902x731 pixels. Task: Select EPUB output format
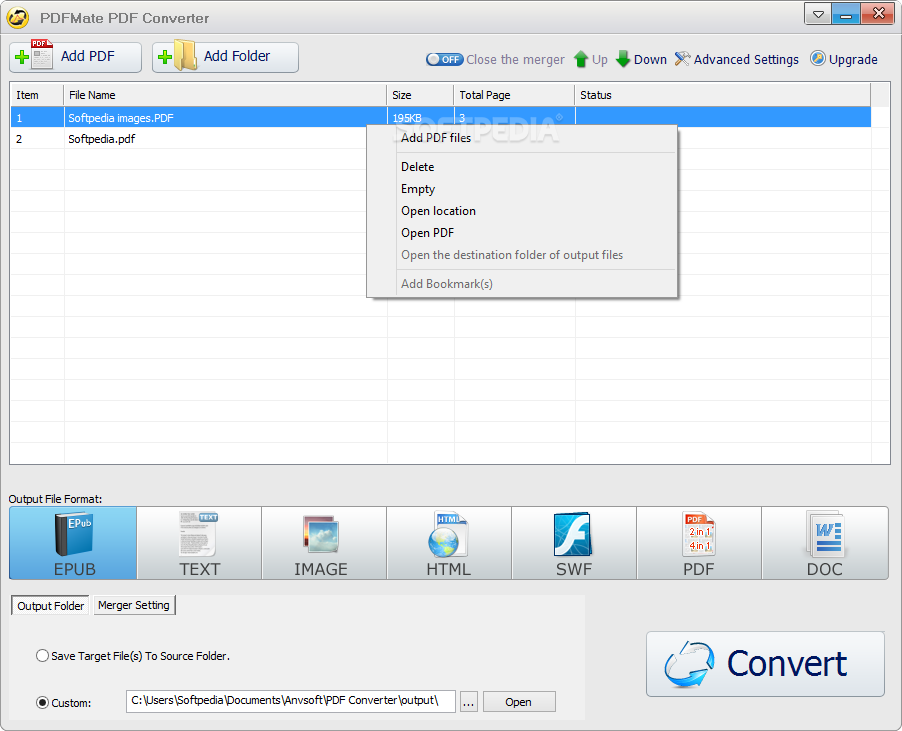[x=73, y=543]
